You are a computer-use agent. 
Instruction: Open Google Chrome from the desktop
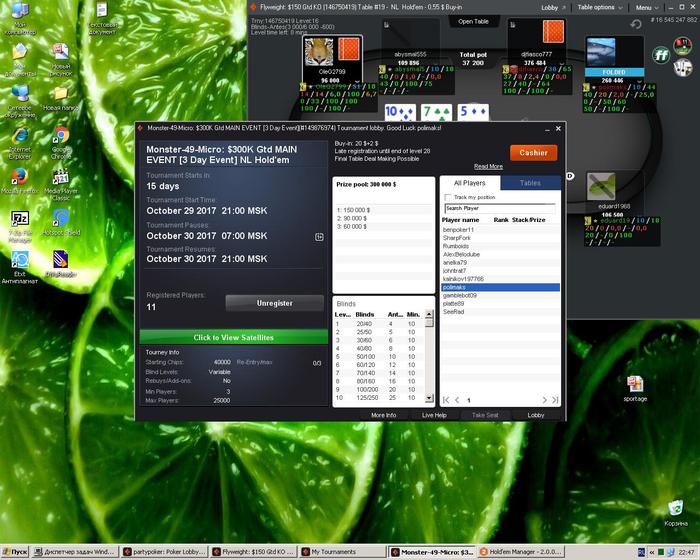point(60,136)
